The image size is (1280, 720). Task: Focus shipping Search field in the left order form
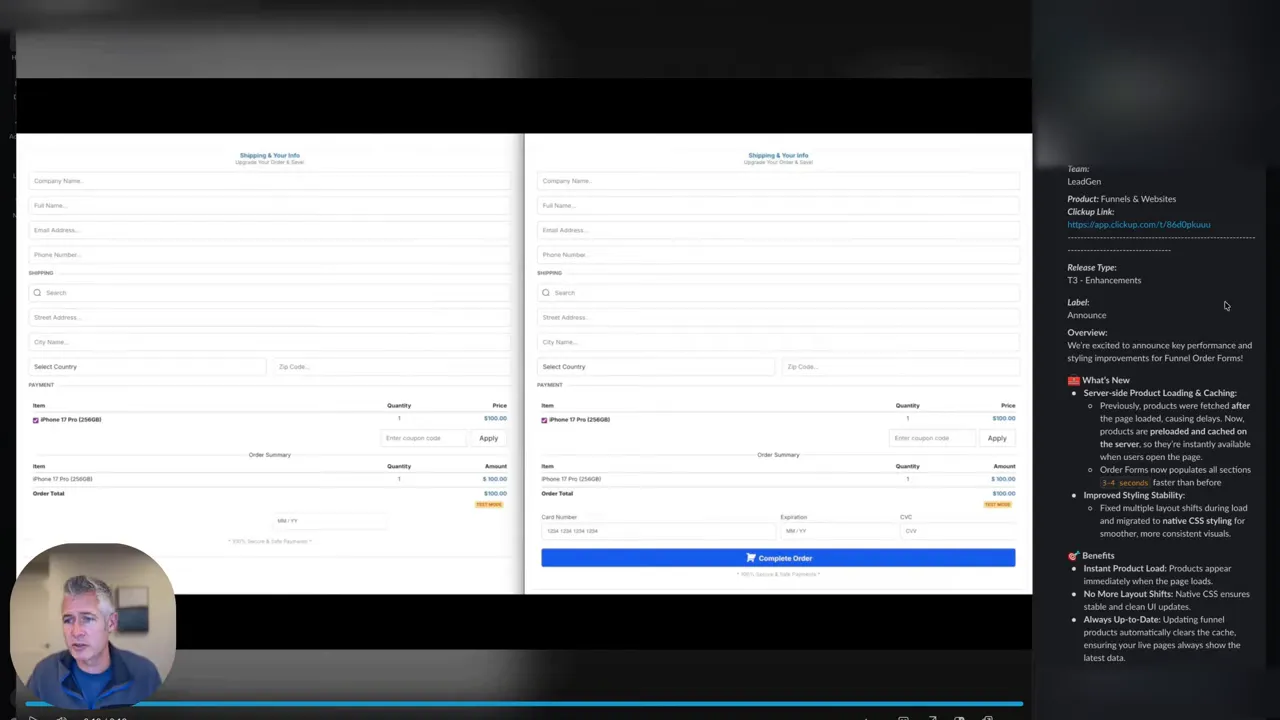[x=269, y=293]
